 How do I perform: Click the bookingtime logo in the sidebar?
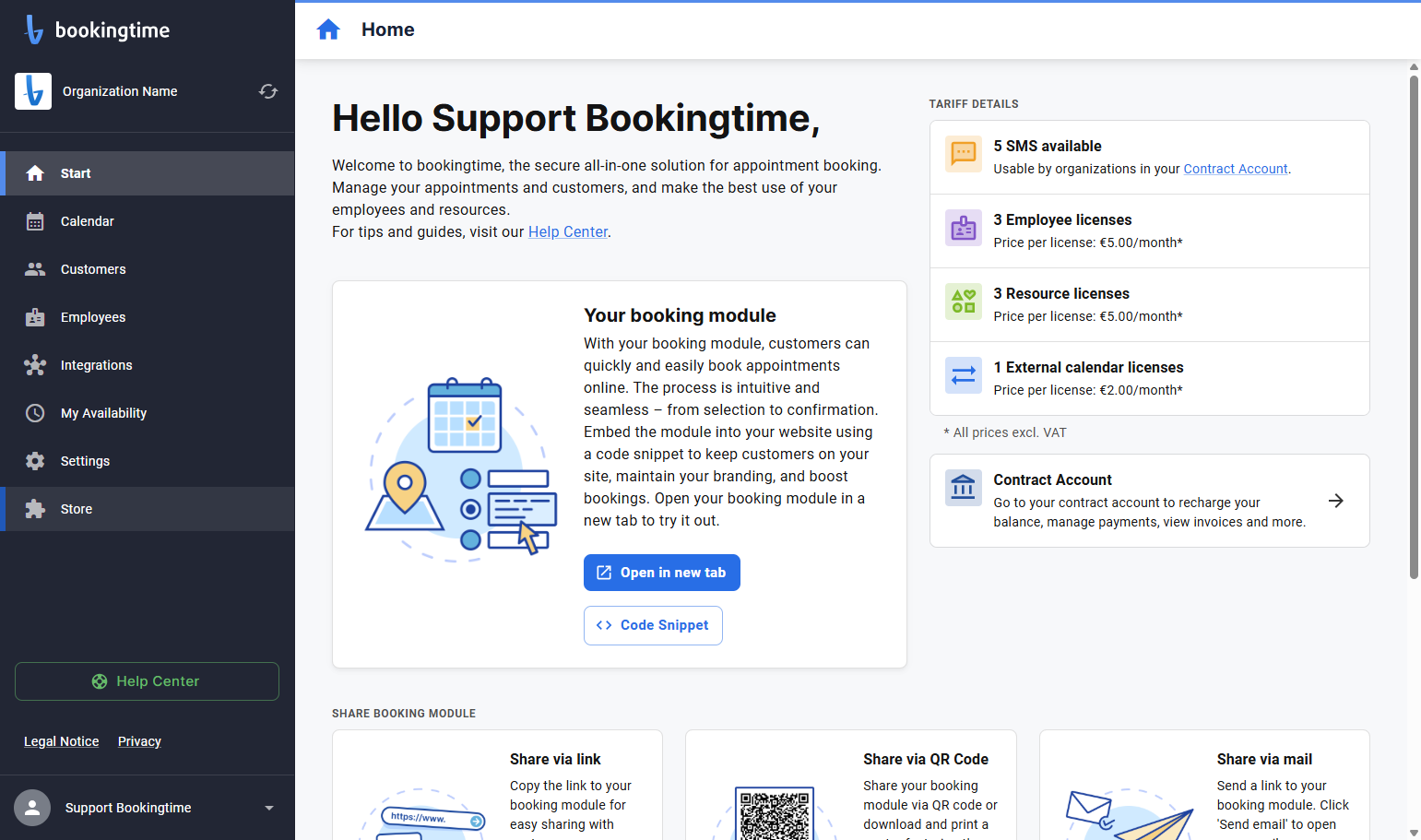tap(97, 30)
